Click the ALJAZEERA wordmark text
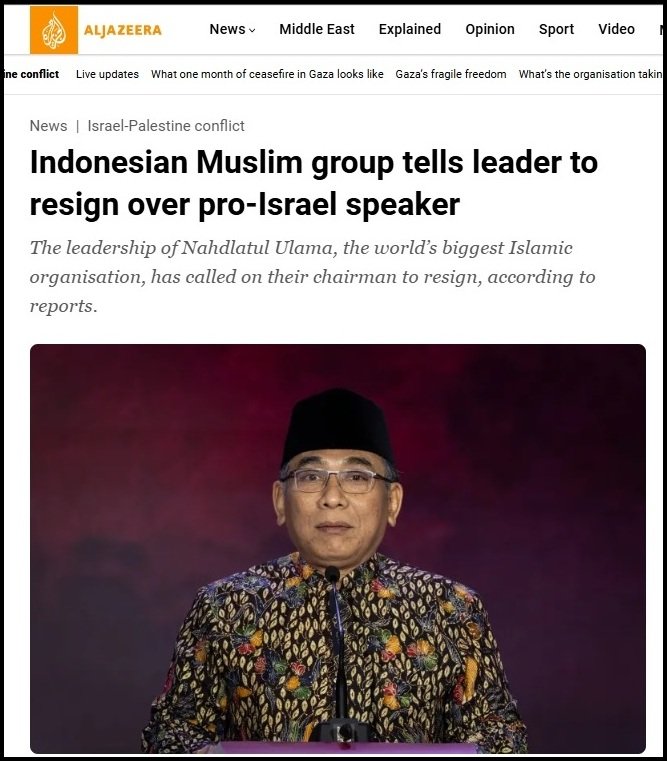Image resolution: width=667 pixels, height=761 pixels. click(122, 30)
